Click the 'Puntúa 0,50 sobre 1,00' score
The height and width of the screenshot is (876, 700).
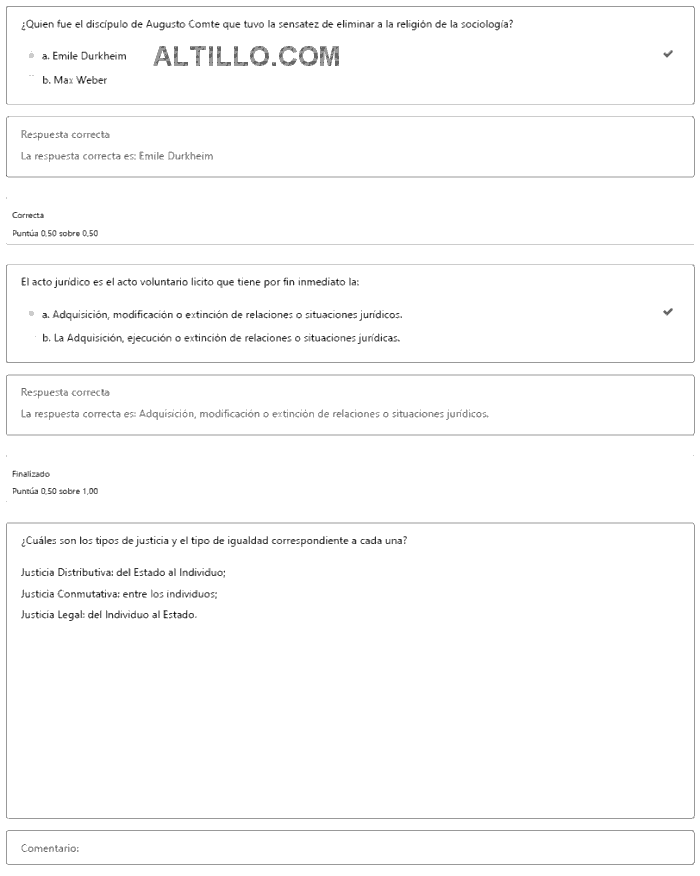[55, 491]
